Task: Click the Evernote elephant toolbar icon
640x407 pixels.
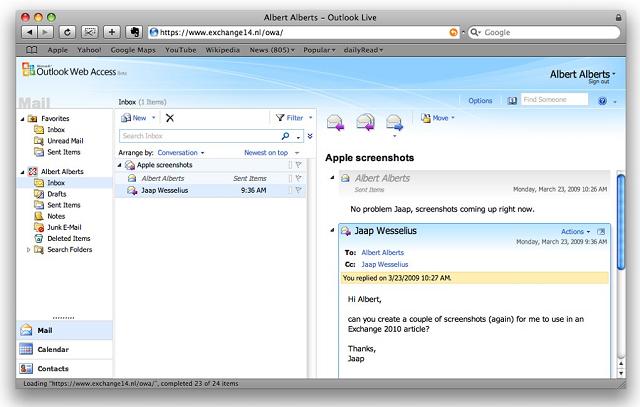Action: click(134, 32)
